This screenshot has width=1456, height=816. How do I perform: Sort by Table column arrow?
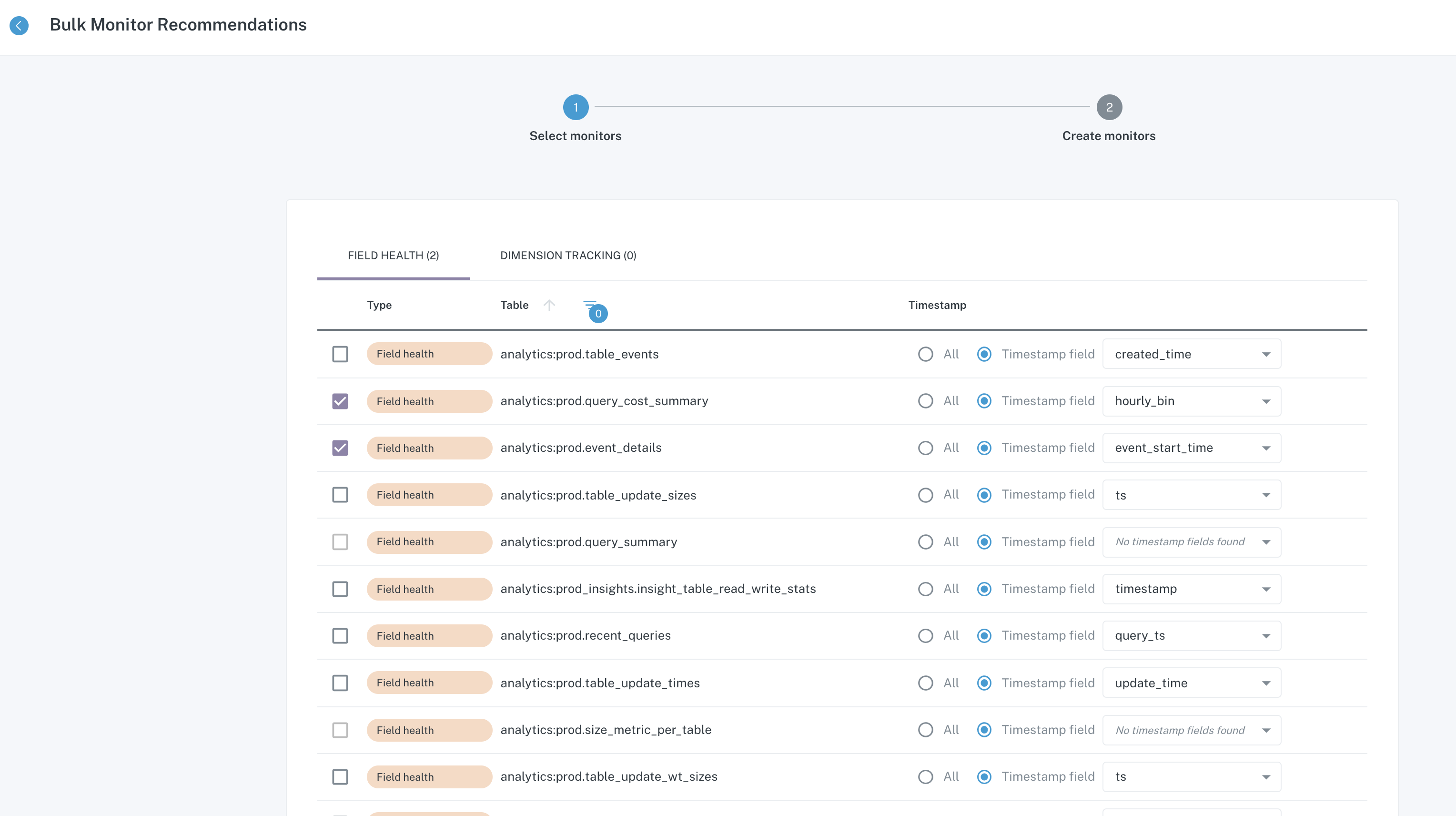549,305
